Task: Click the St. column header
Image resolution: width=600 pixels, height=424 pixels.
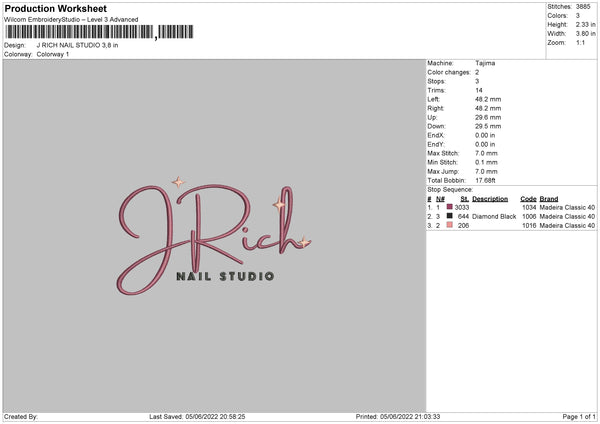Action: pos(465,199)
